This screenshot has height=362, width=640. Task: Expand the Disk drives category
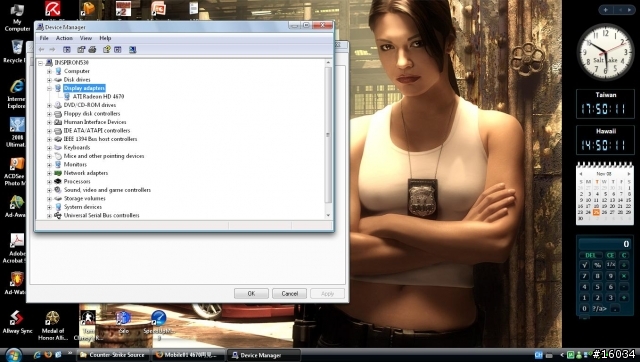(49, 80)
